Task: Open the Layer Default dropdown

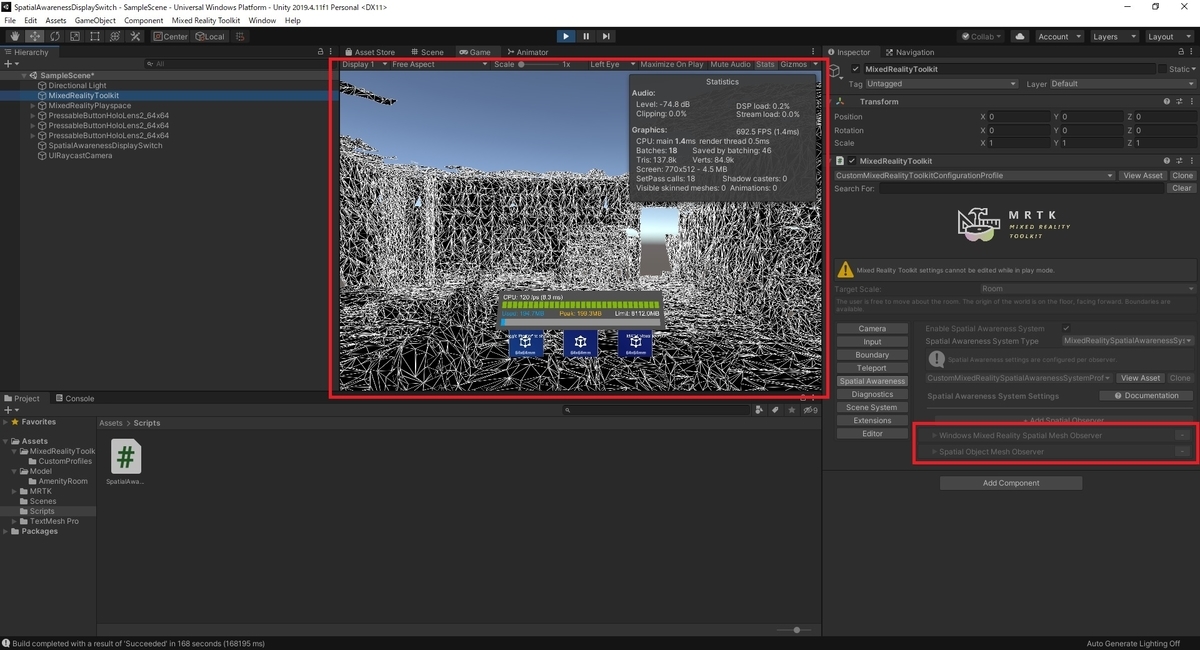Action: point(1121,84)
